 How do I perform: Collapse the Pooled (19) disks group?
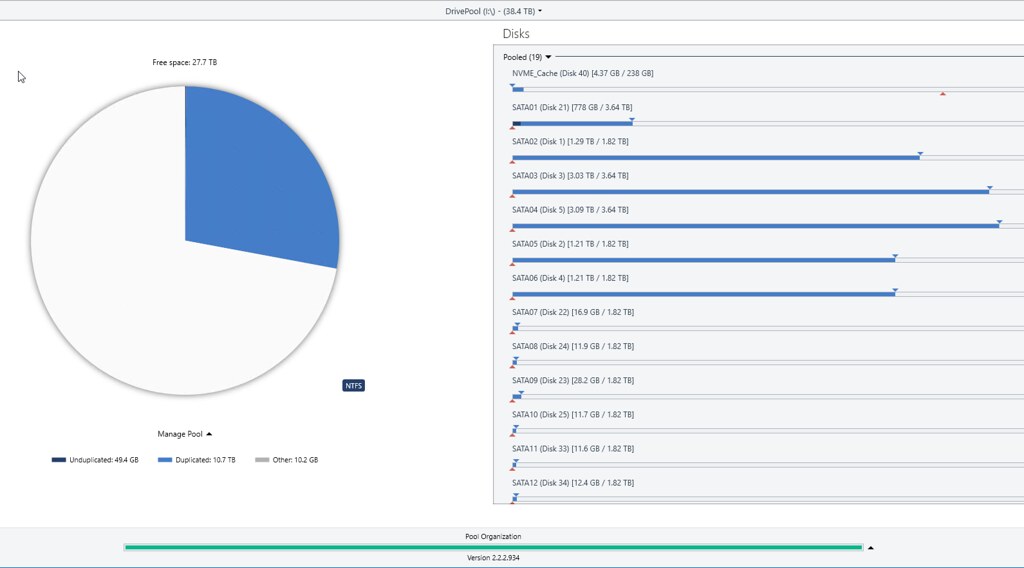548,57
